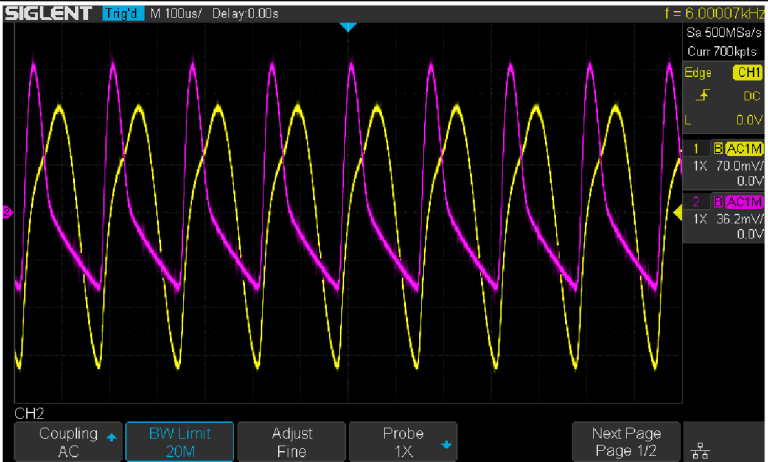Click the Trig'd status indicator

[123, 13]
